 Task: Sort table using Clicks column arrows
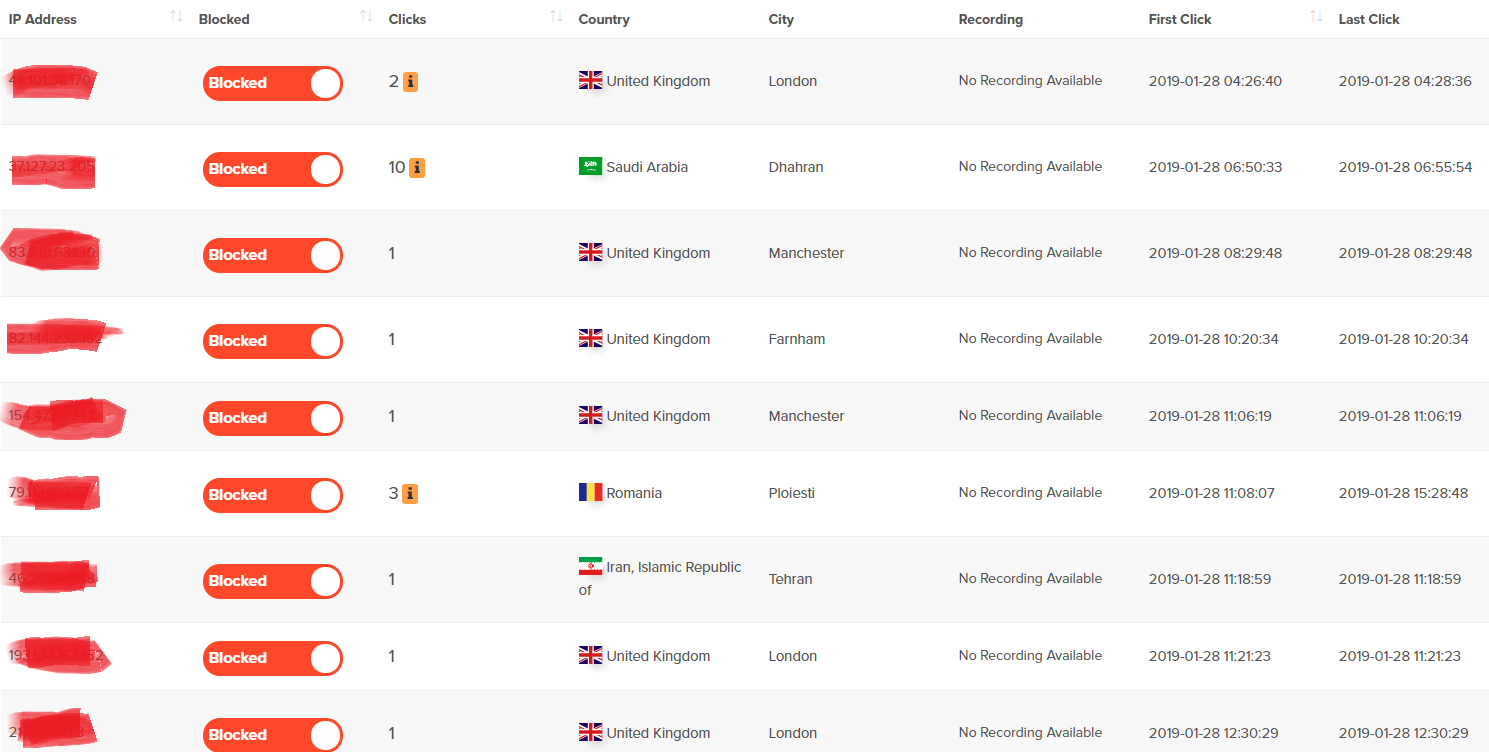click(x=556, y=17)
